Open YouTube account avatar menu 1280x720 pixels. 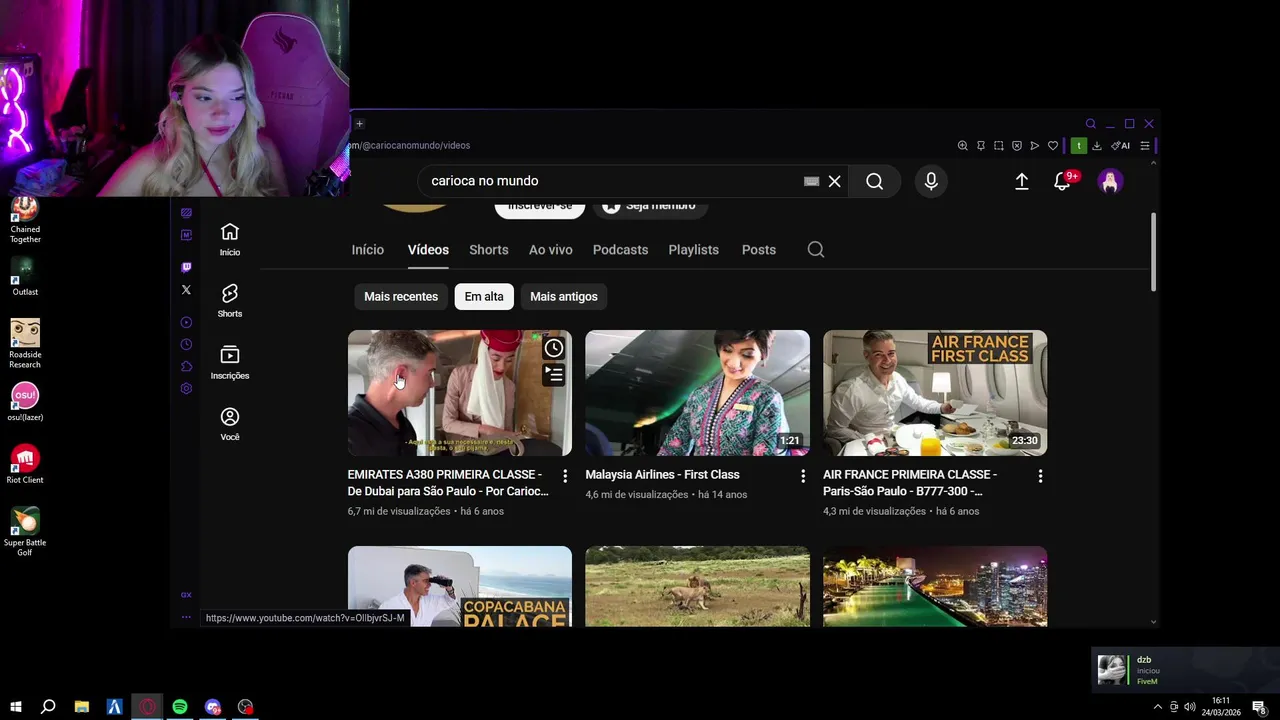tap(1110, 181)
